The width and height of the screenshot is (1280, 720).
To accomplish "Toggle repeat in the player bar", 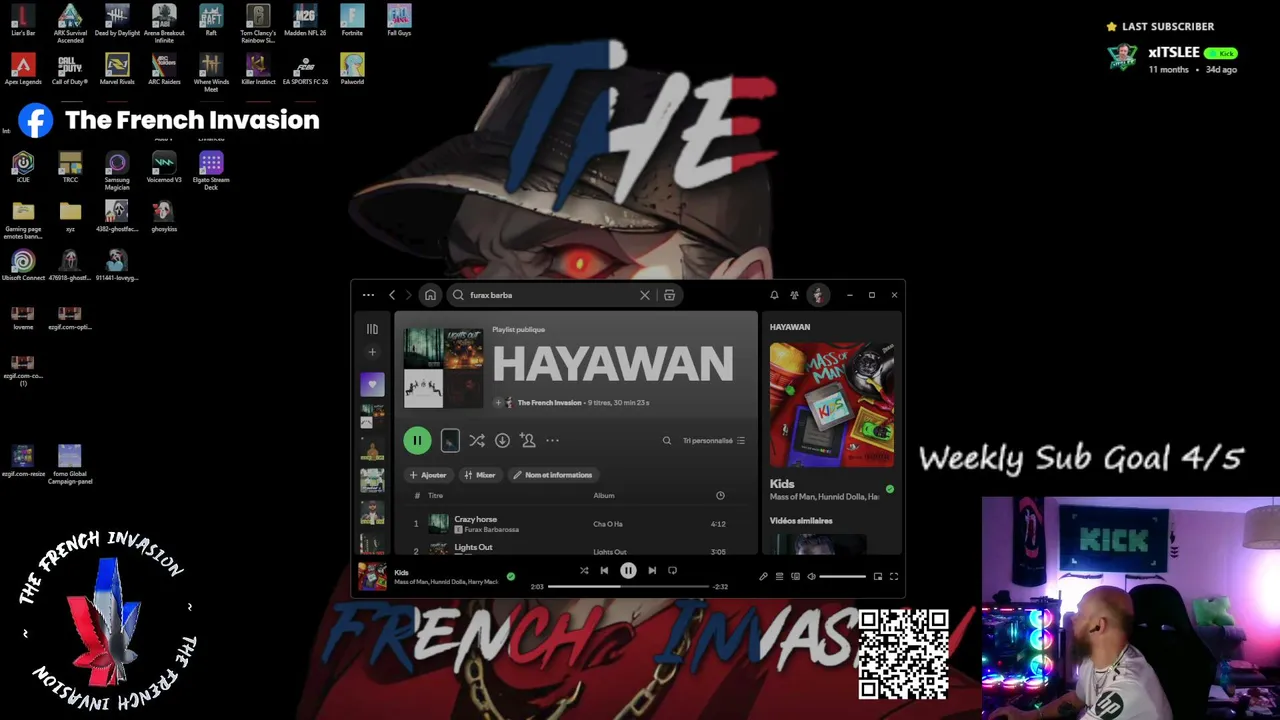I will click(x=672, y=571).
